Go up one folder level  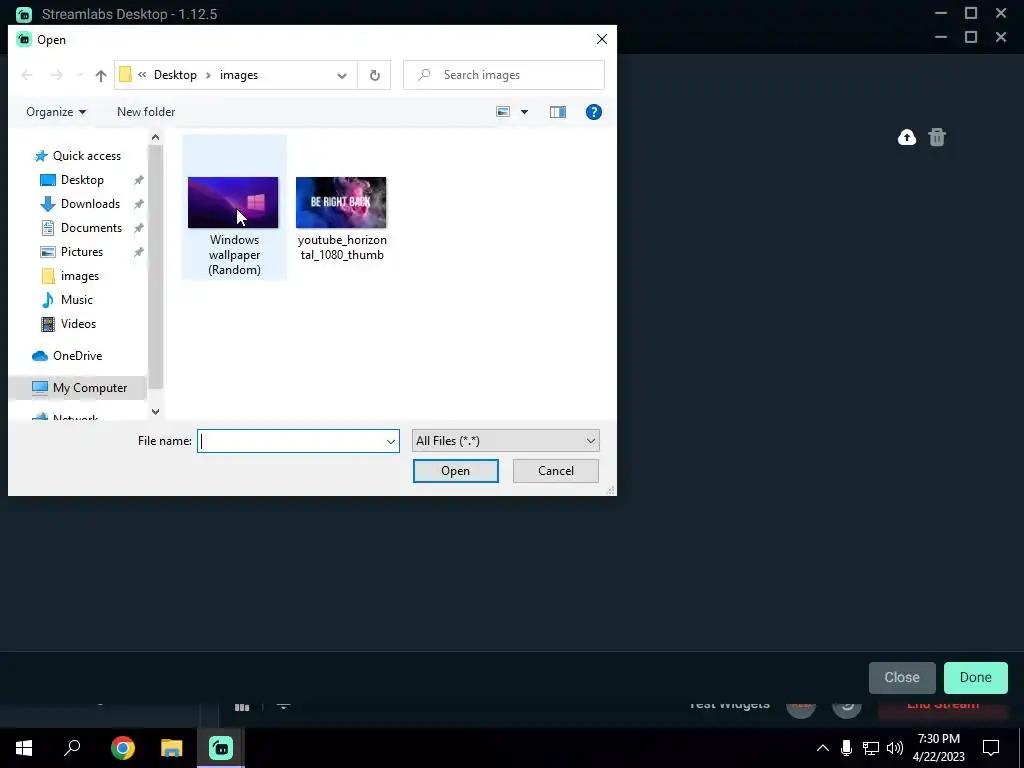101,75
